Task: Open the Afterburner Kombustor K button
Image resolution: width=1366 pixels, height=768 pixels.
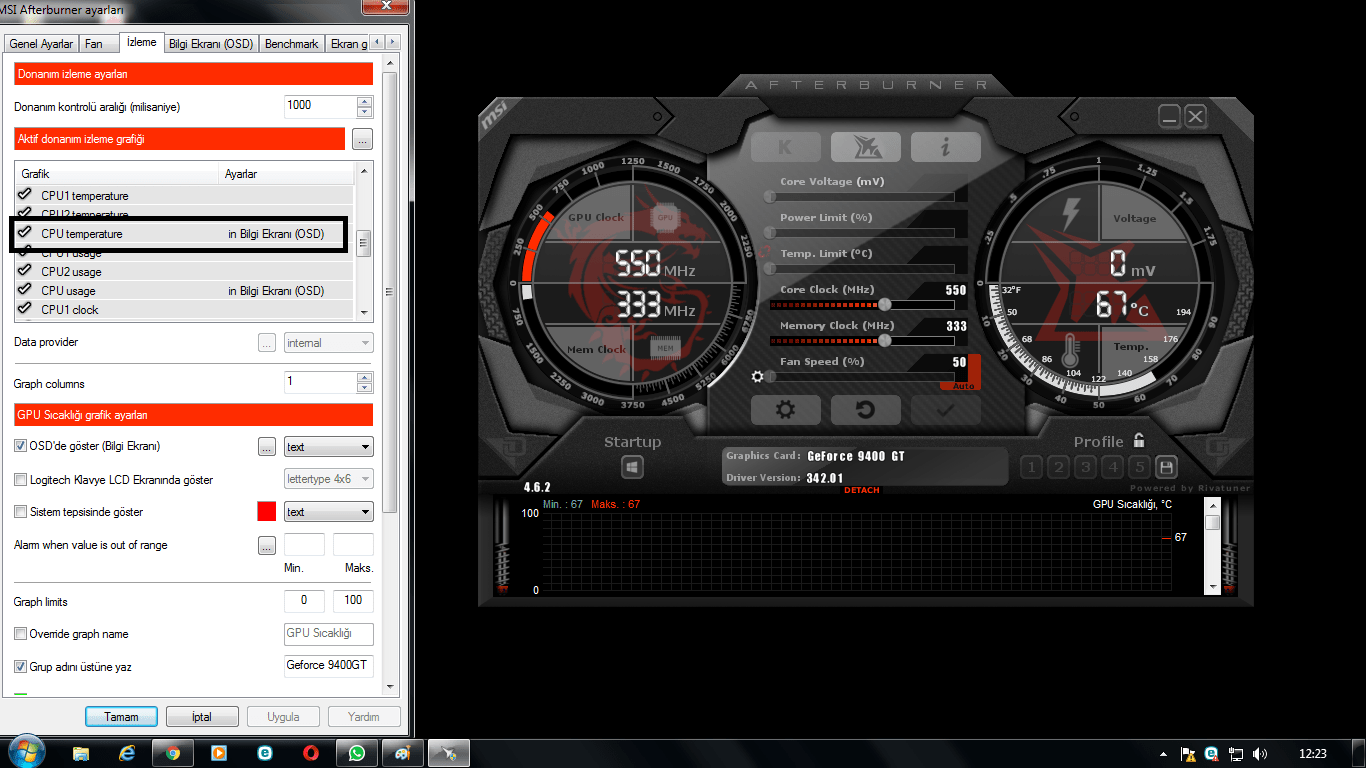Action: click(x=785, y=147)
